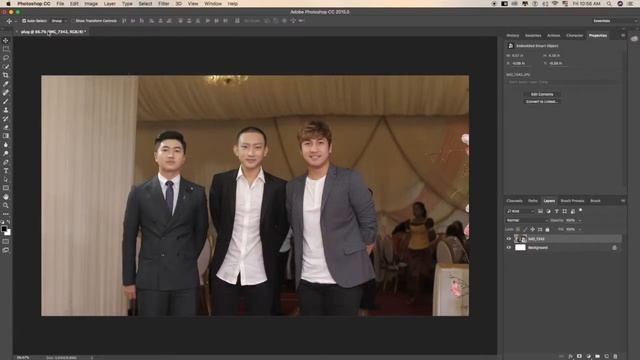Screen dimensions: 640x360
Task: Click the background color swatch
Action: tap(8, 233)
